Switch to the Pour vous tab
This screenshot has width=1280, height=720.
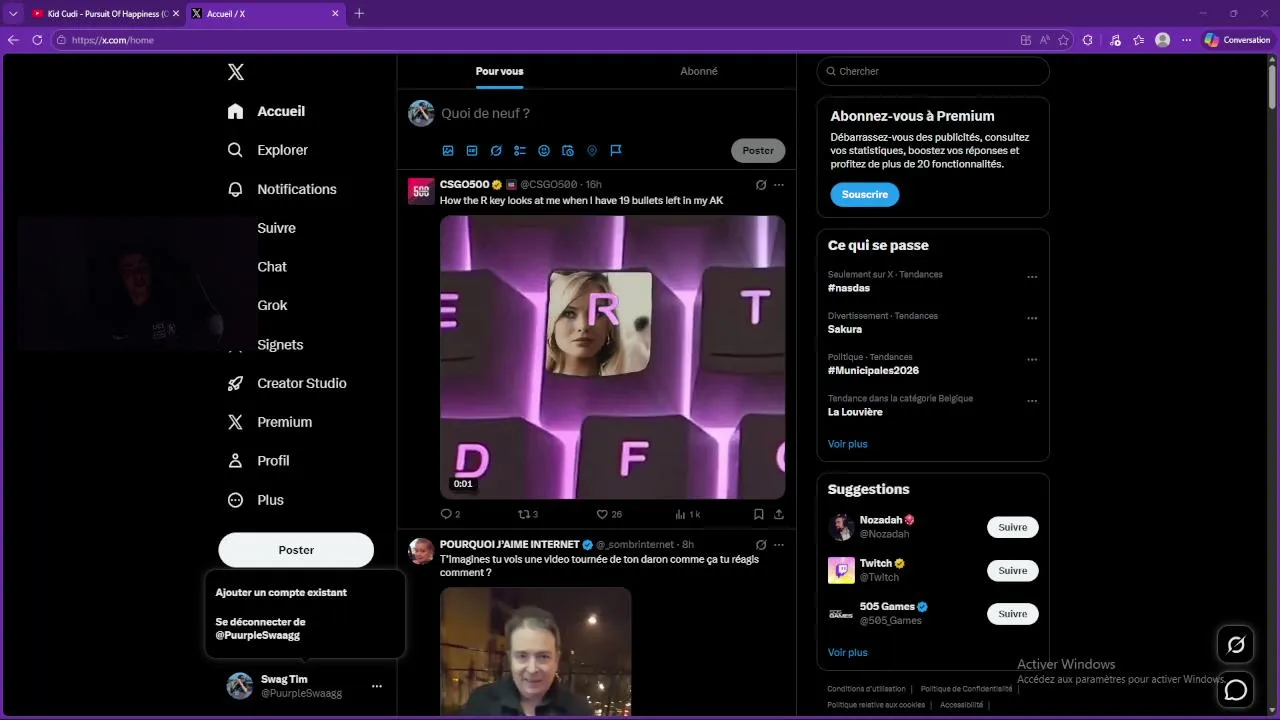(x=499, y=71)
